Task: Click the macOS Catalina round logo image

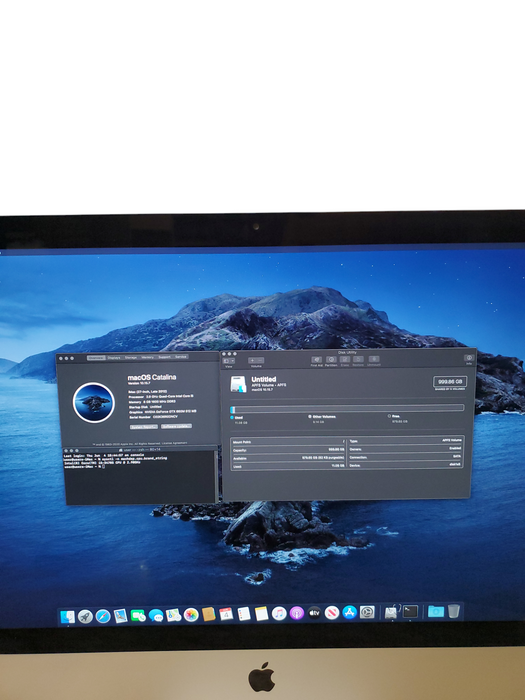Action: point(94,402)
